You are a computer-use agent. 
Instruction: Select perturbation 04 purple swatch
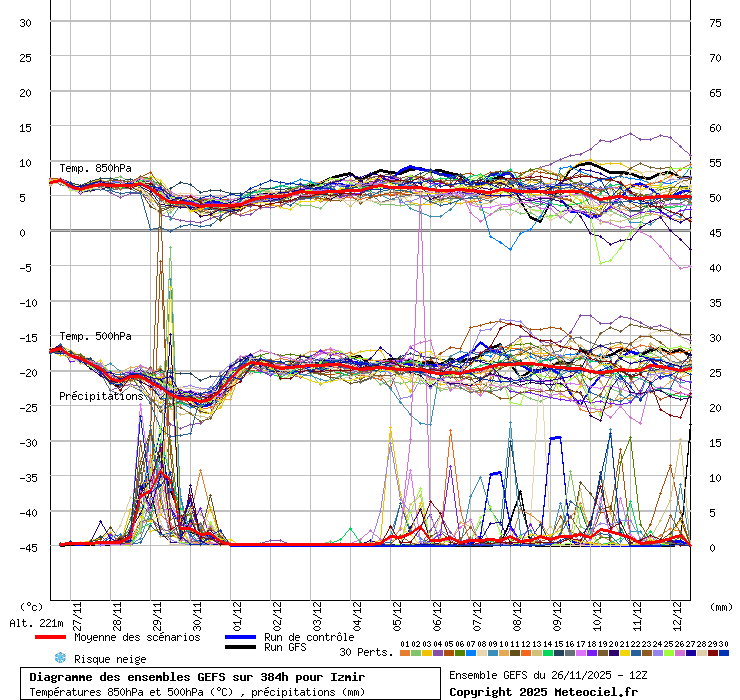(438, 653)
